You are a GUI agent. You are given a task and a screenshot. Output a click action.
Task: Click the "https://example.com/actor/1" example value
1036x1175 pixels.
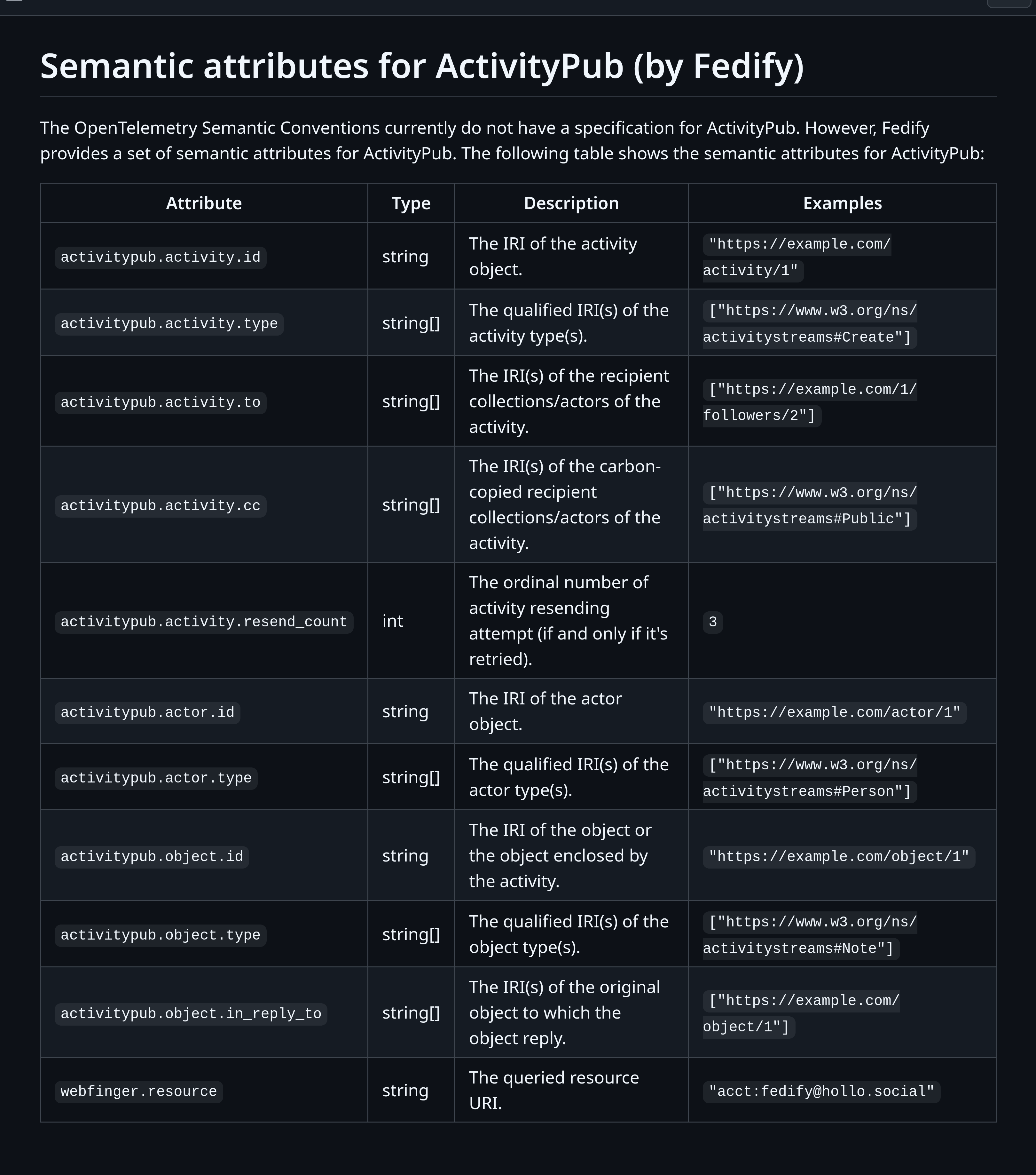[x=834, y=713]
